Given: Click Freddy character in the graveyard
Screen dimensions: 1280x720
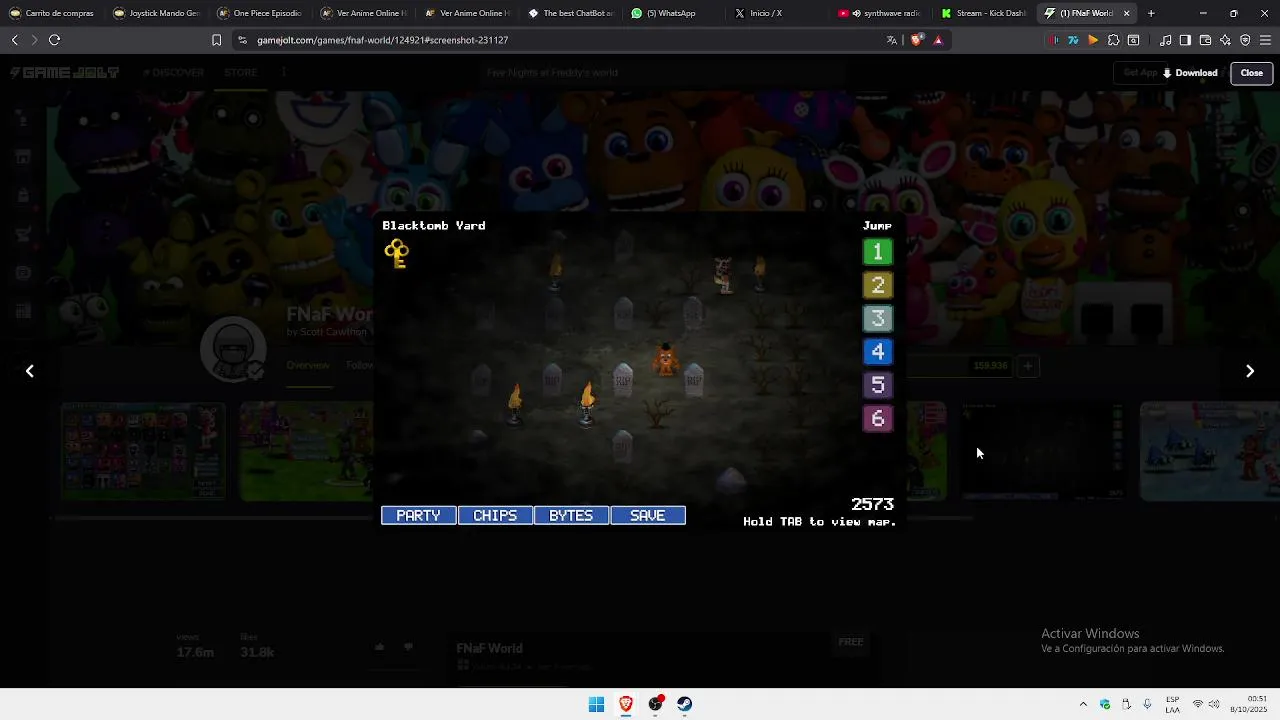Looking at the screenshot, I should (x=666, y=360).
